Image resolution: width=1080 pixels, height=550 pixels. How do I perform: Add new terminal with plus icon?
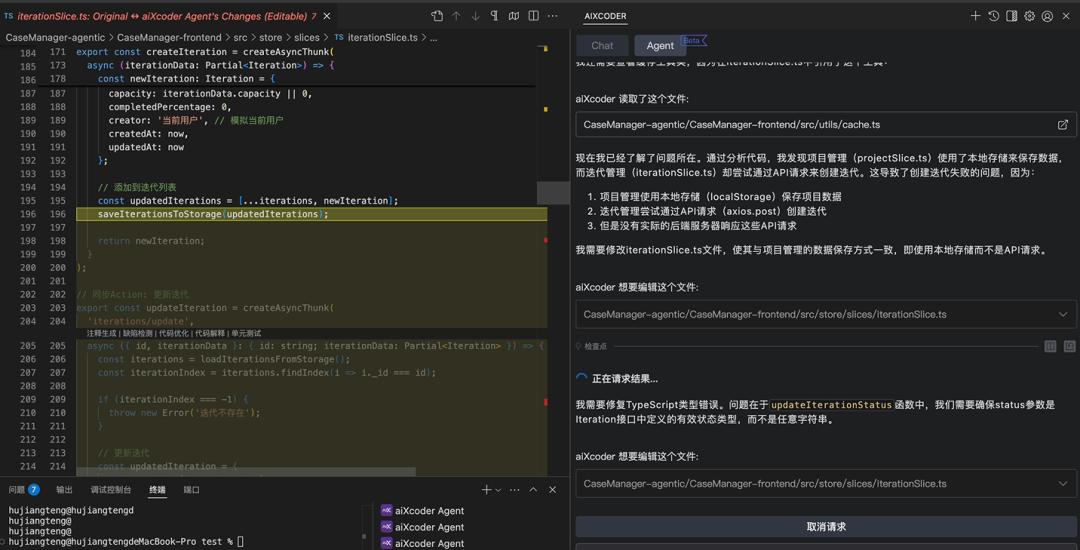coord(486,490)
